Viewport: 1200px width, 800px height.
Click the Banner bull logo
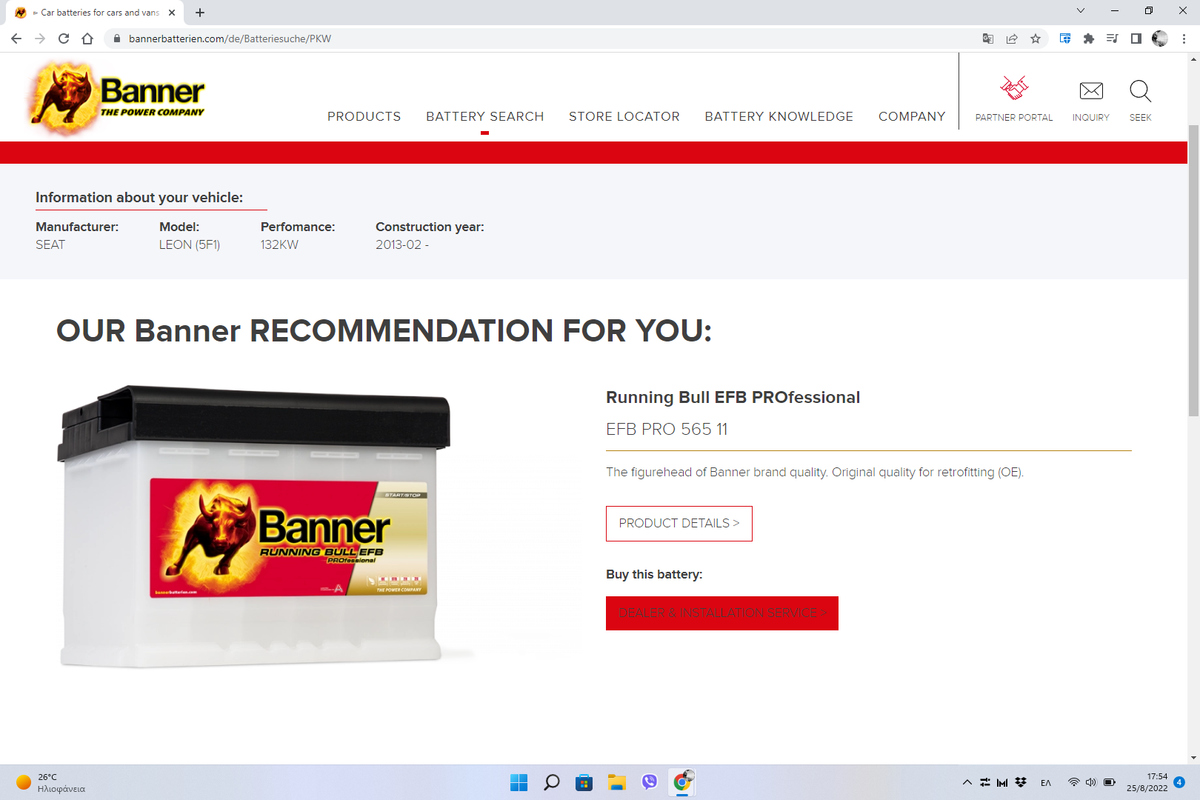coord(118,99)
